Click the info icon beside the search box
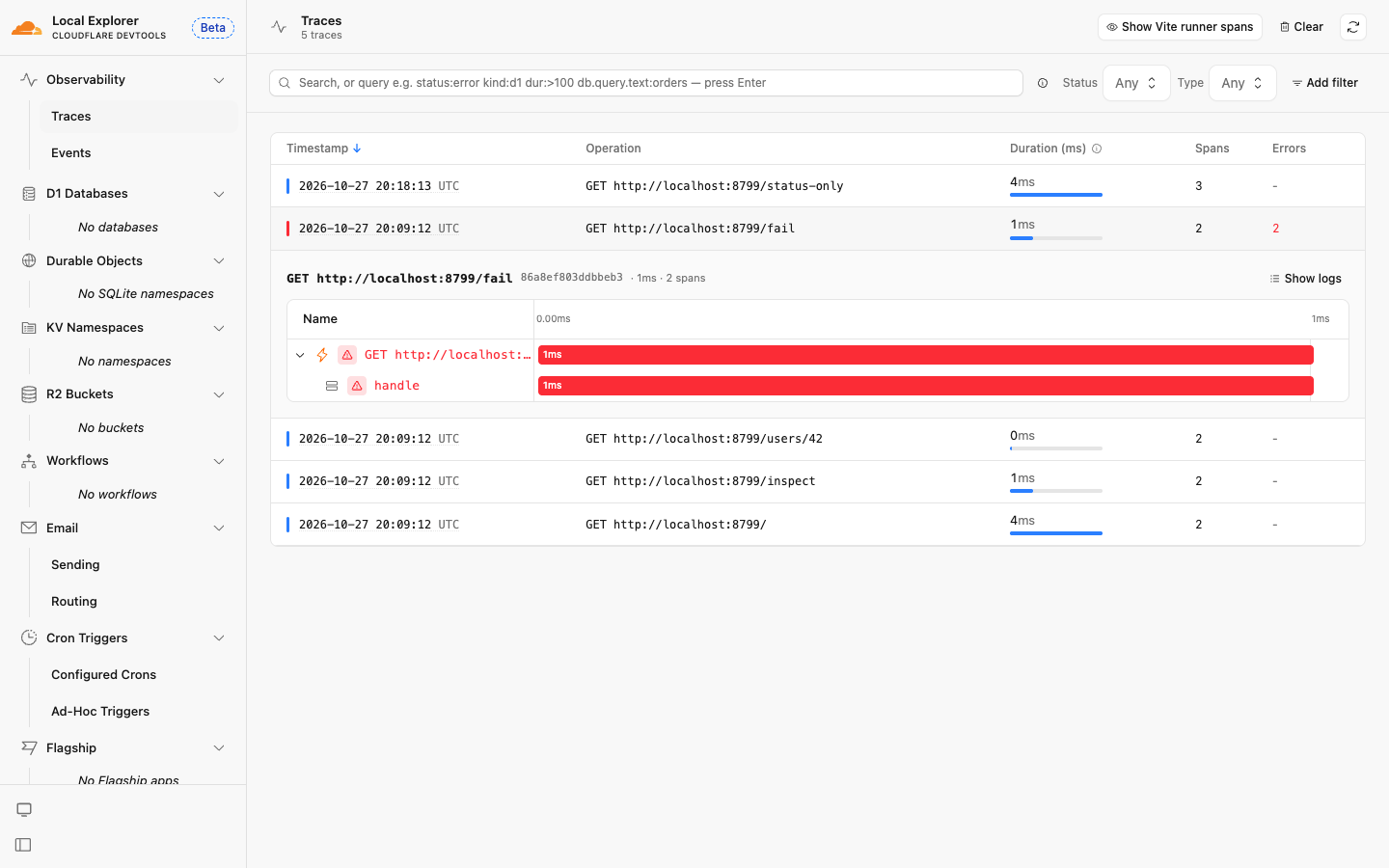The width and height of the screenshot is (1389, 868). [x=1043, y=83]
